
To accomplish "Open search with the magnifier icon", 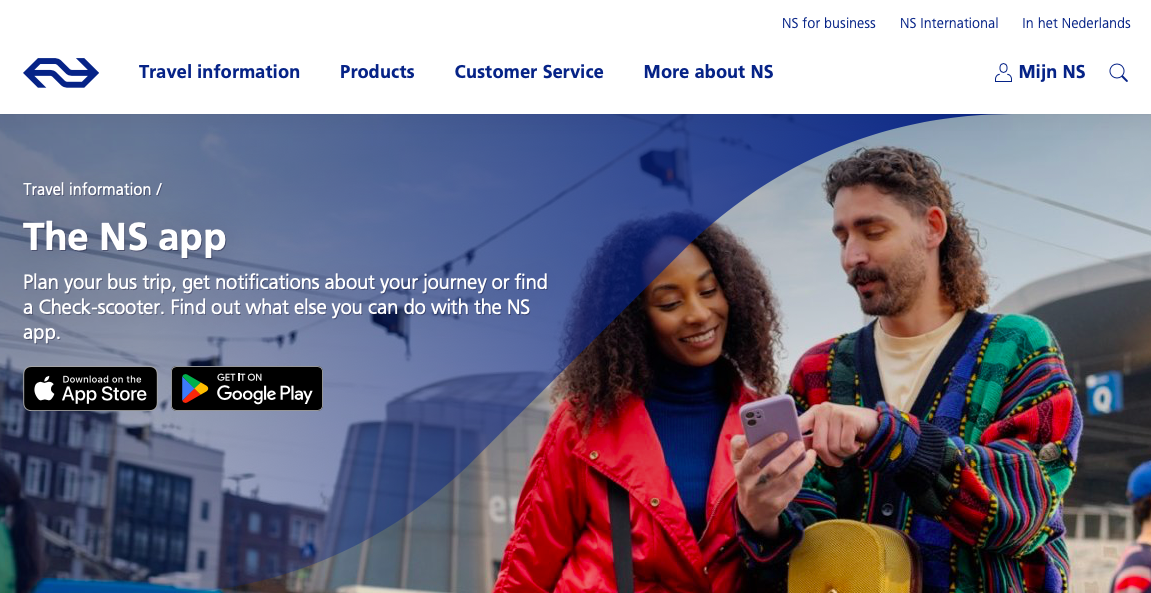I will tap(1118, 73).
